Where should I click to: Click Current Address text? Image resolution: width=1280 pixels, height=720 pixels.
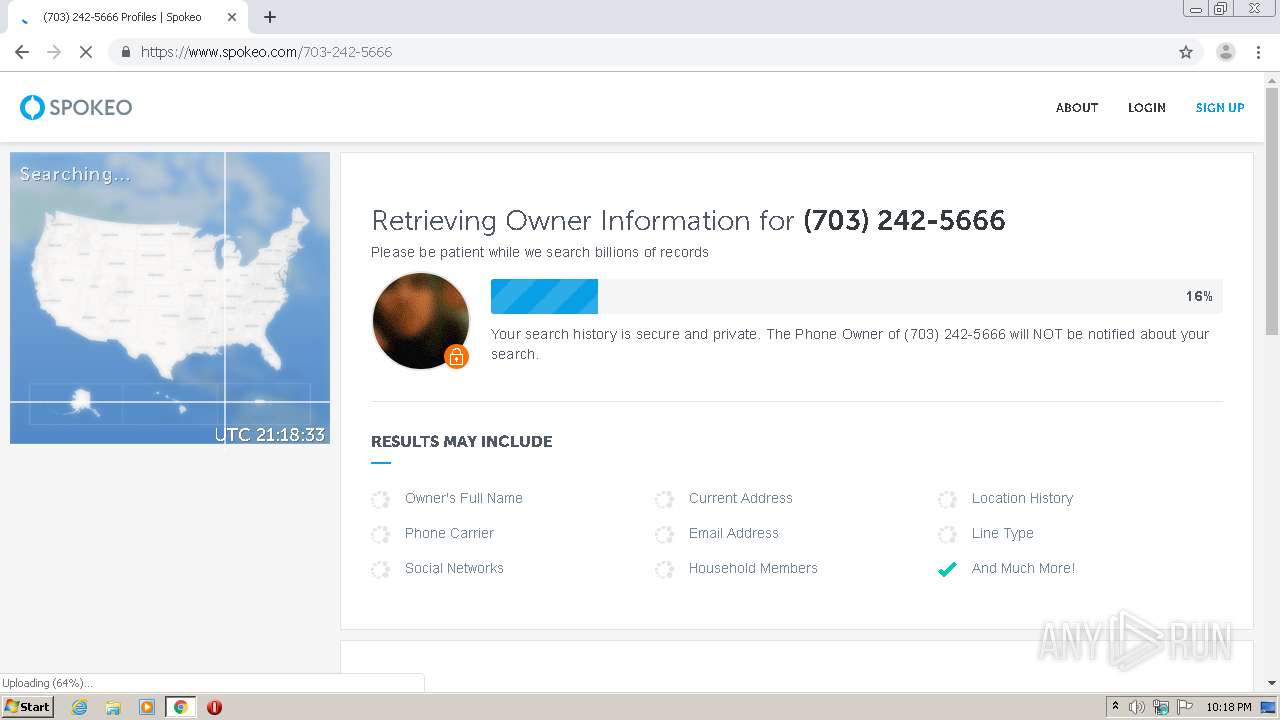point(741,498)
